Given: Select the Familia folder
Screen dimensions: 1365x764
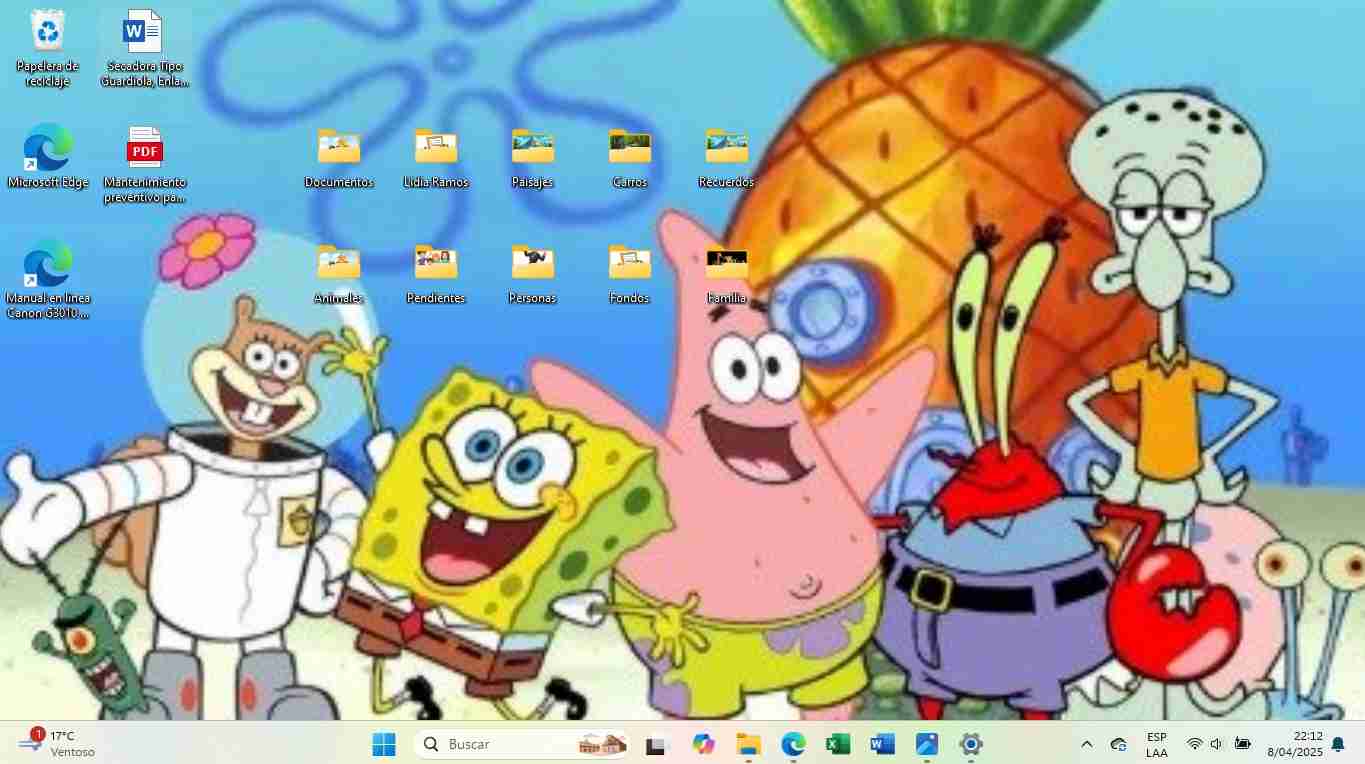Looking at the screenshot, I should tap(727, 274).
